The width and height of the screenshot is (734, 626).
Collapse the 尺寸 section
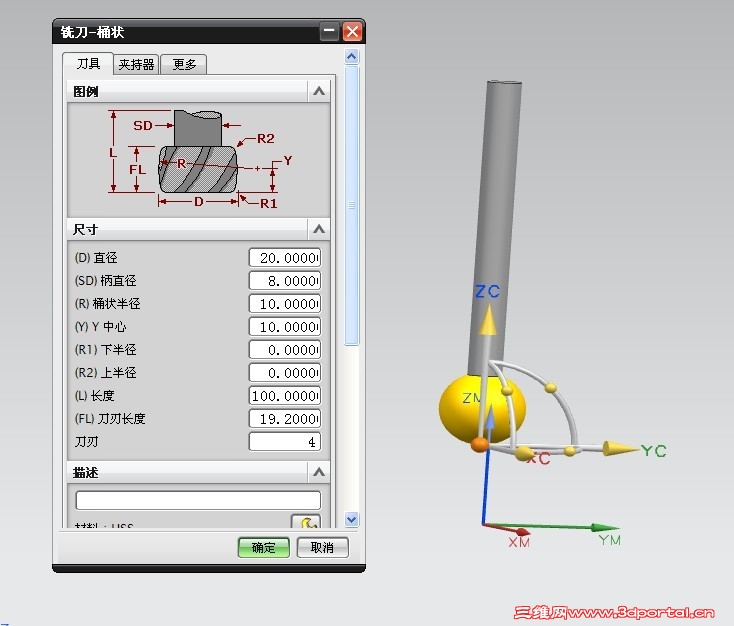(319, 229)
